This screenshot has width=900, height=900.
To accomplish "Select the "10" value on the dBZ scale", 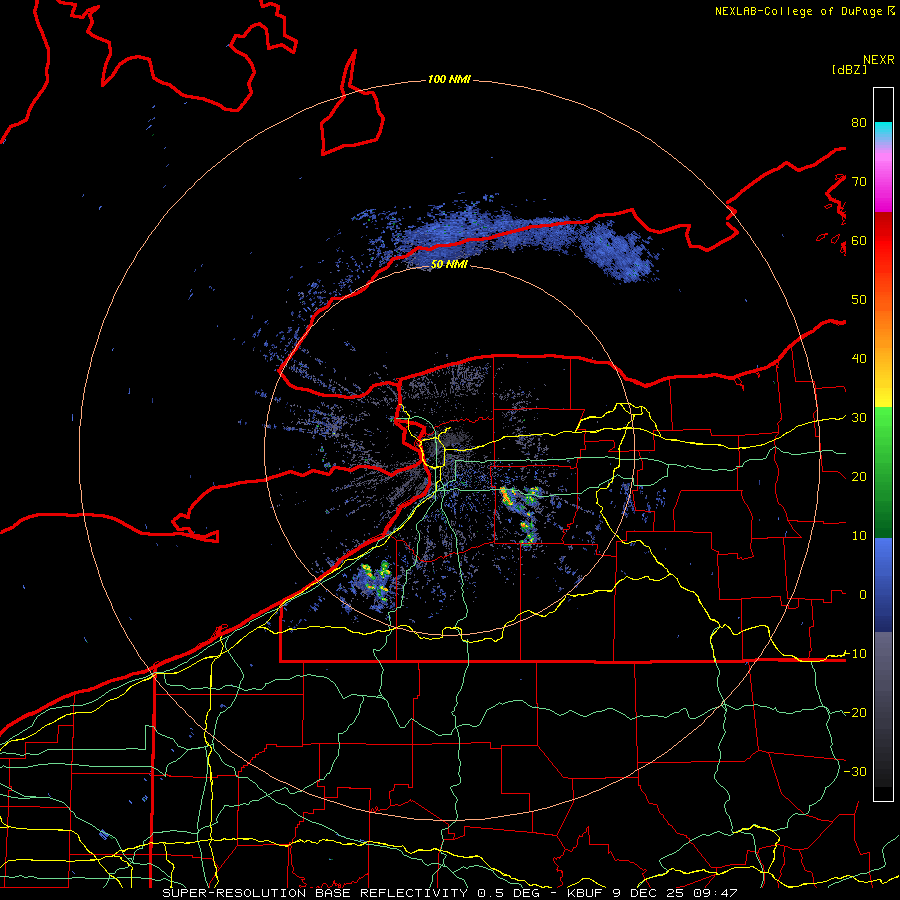I will [x=859, y=536].
